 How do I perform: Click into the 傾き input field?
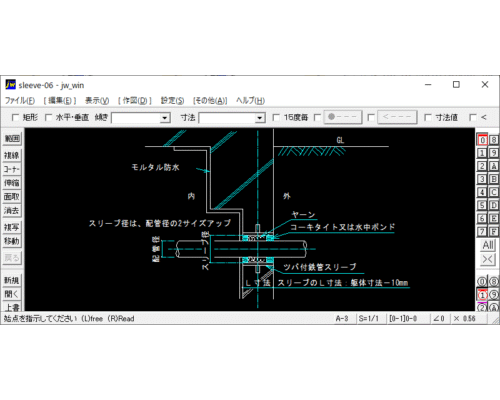point(136,118)
